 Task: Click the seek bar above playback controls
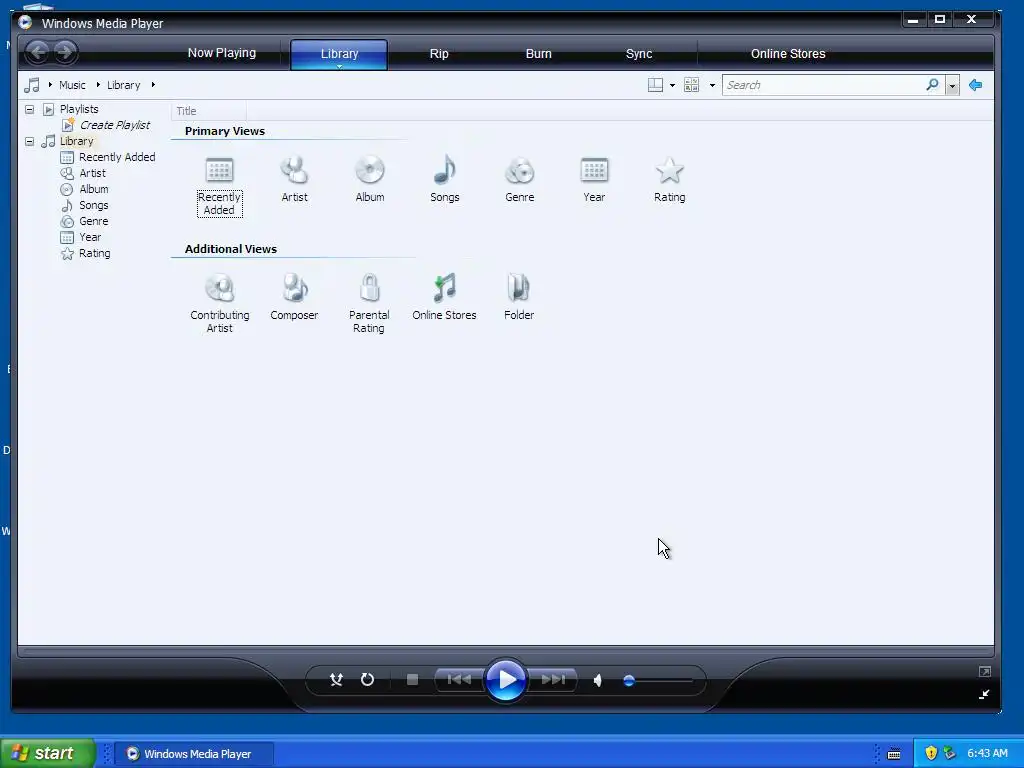(x=506, y=651)
